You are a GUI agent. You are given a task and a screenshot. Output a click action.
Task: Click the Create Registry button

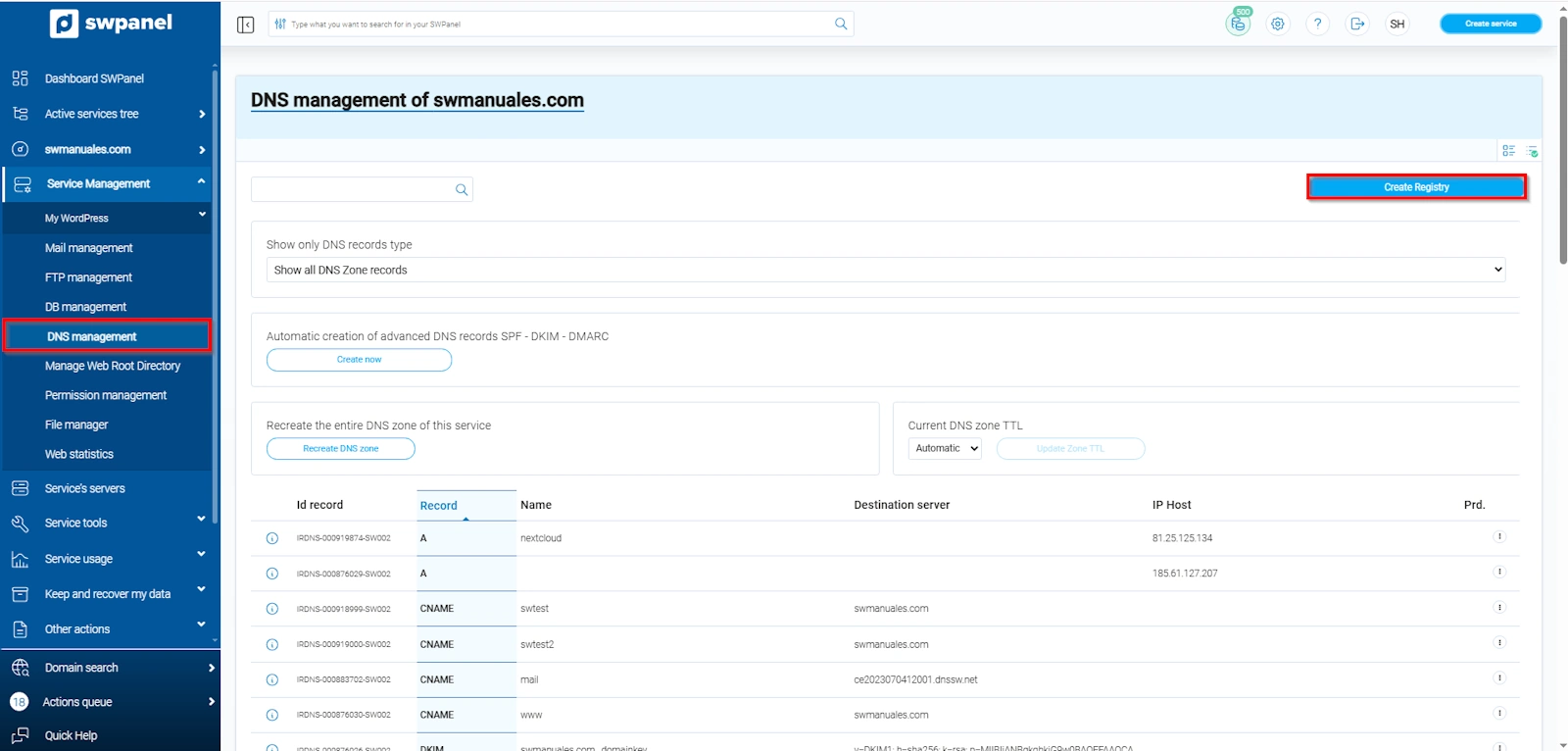pos(1416,187)
